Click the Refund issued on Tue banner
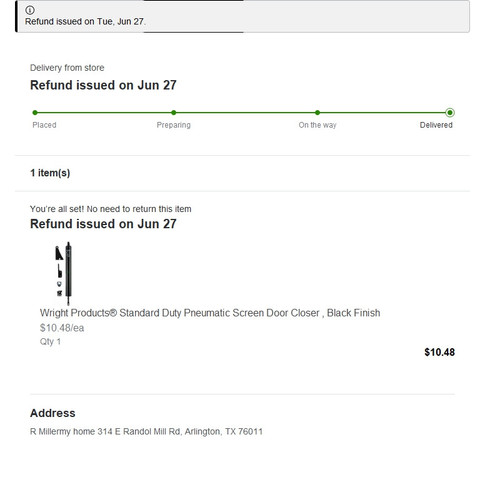Viewport: 500px width, 479px height. tap(243, 16)
